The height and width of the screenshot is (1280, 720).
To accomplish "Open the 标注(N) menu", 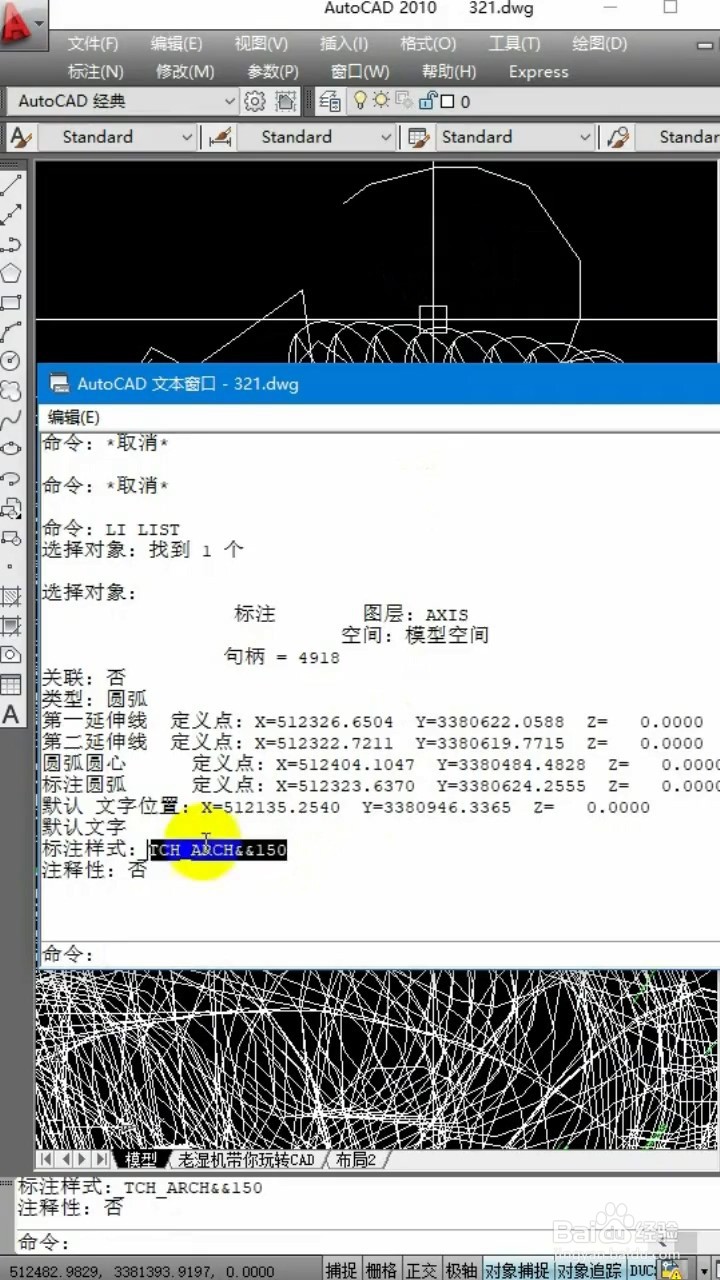I will pyautogui.click(x=96, y=72).
